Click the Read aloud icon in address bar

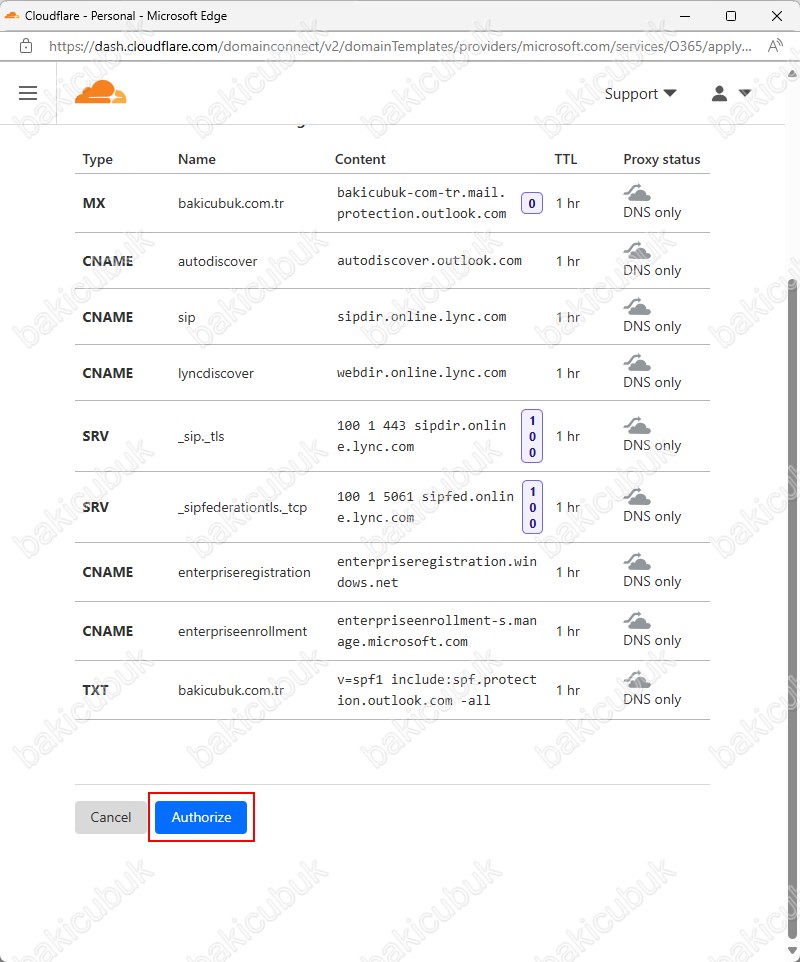tap(775, 46)
